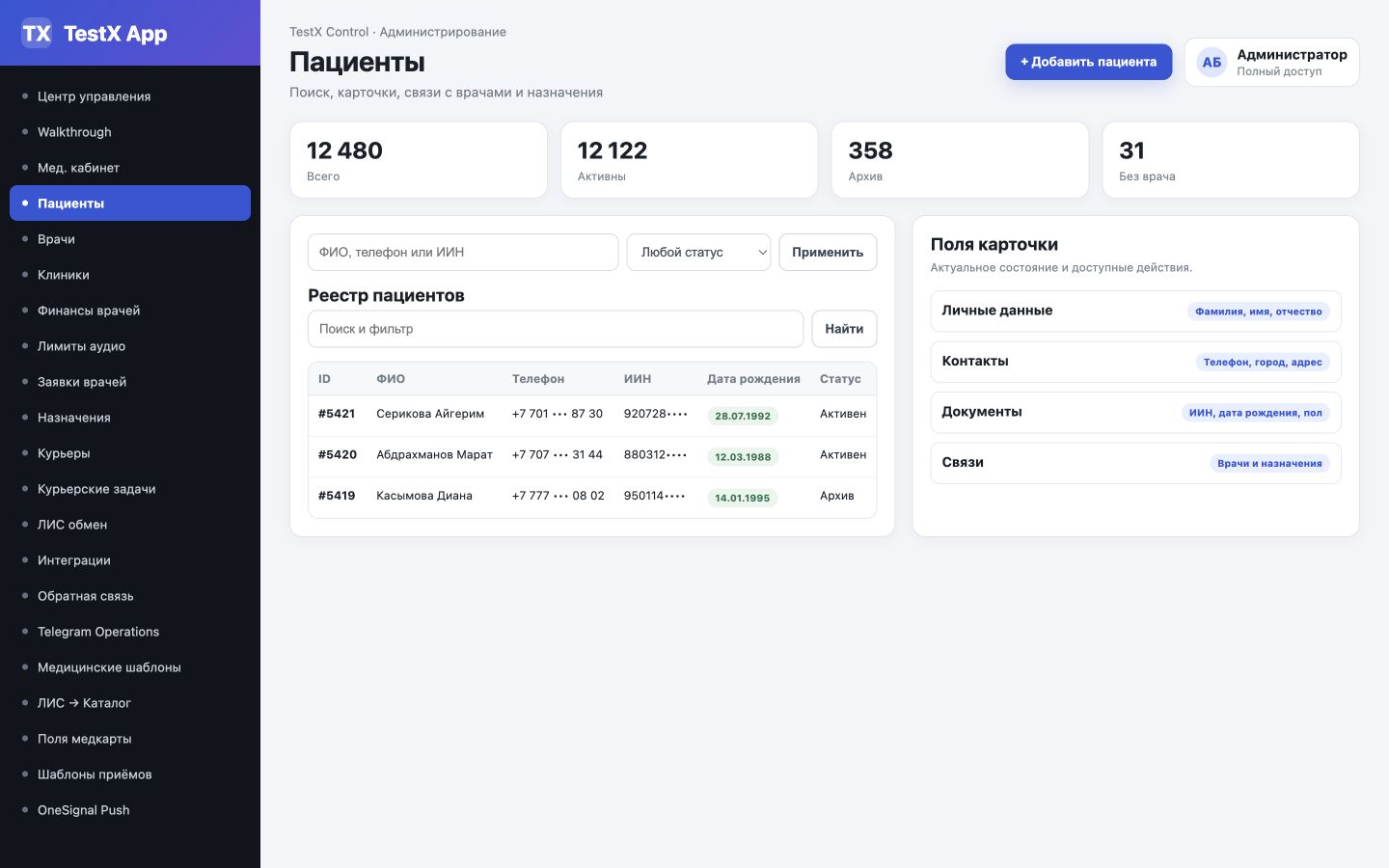Screen dimensions: 1389x868
Task: Navigate to Интеграции
Action: [130, 560]
